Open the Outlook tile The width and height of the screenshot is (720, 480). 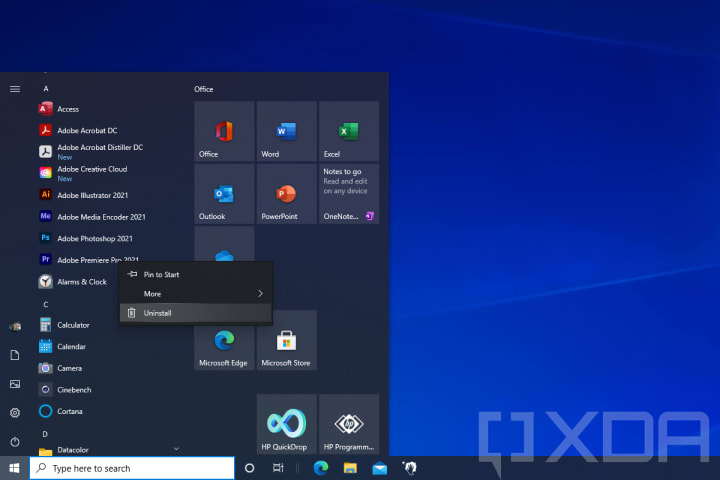click(x=224, y=194)
